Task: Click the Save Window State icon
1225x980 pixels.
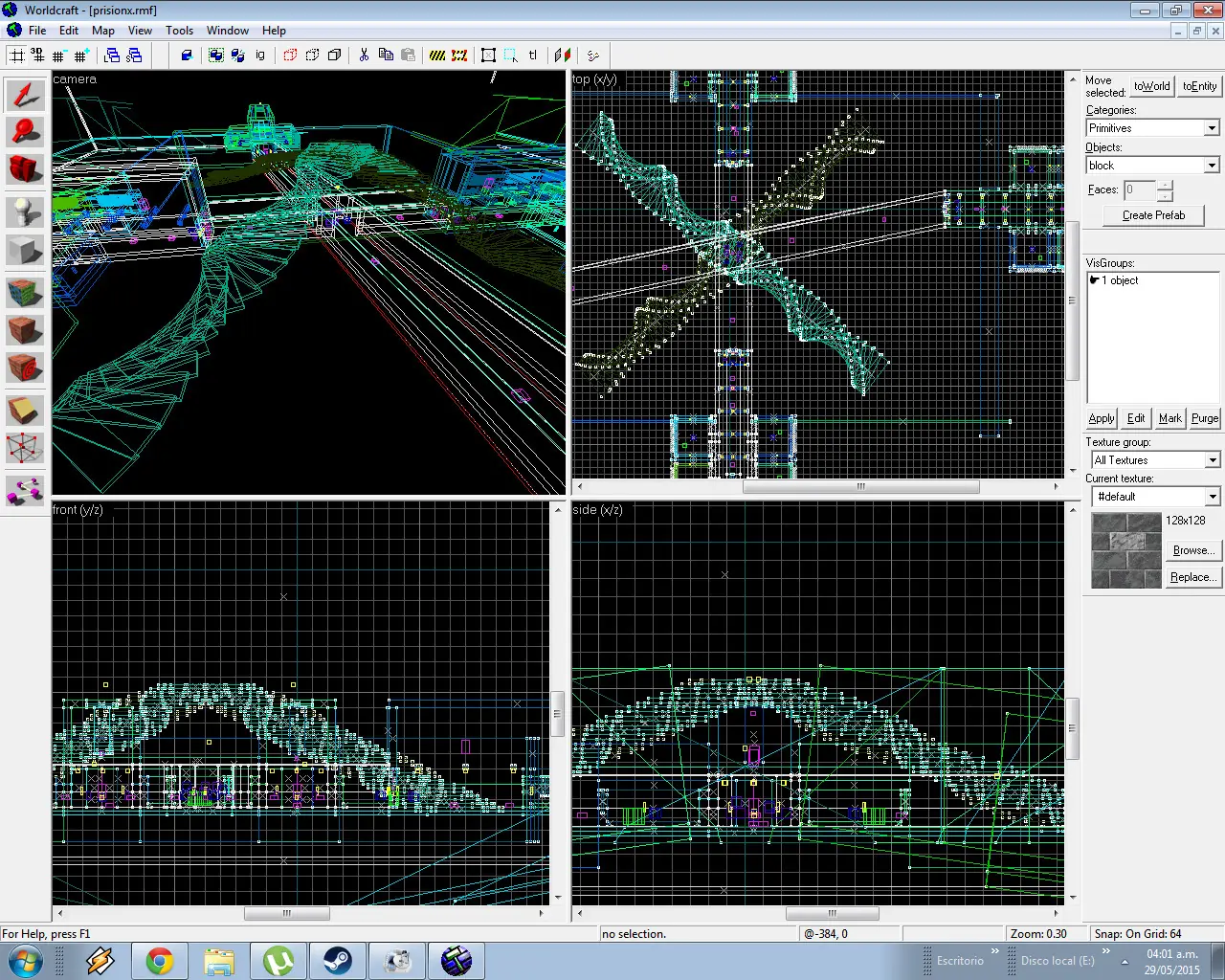Action: tap(134, 56)
